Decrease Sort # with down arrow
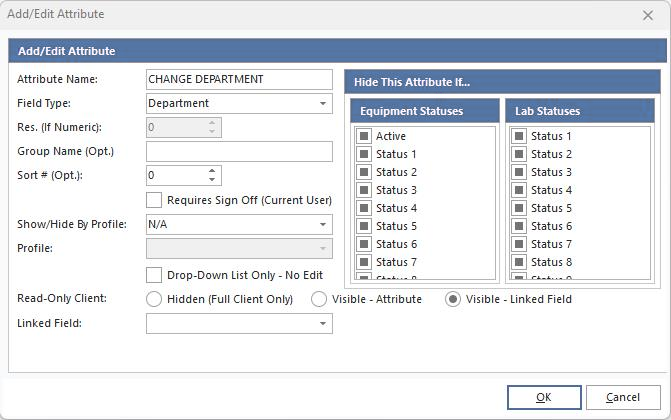671x420 pixels. [x=212, y=180]
